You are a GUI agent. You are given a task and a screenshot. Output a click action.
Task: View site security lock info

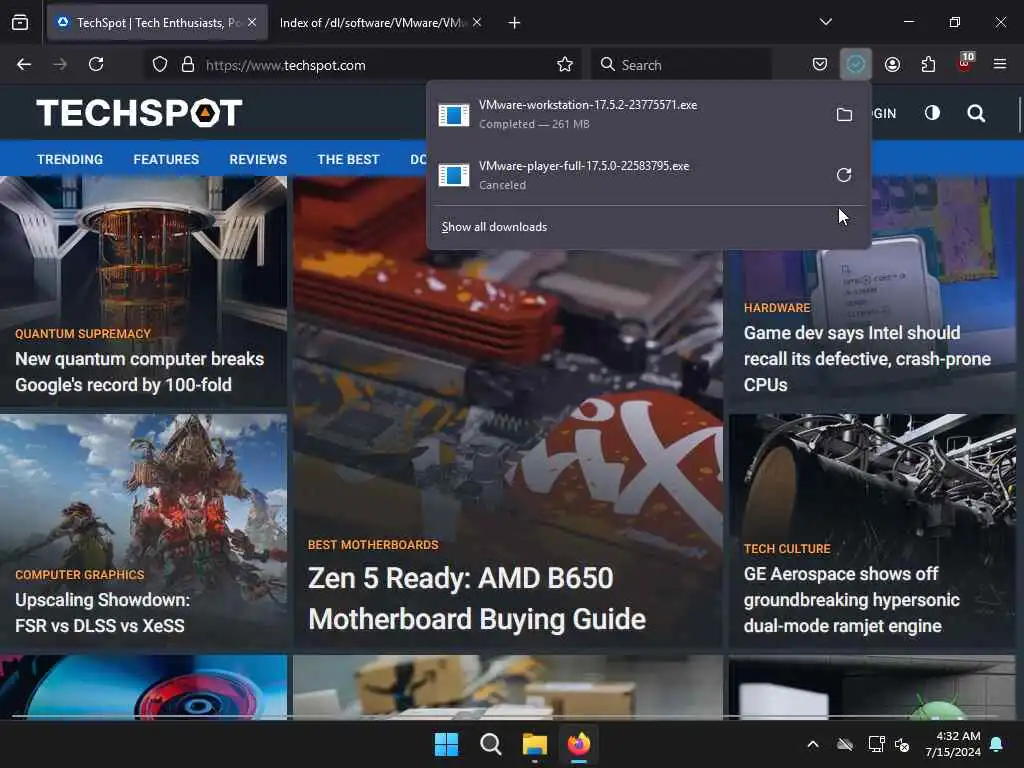point(188,64)
